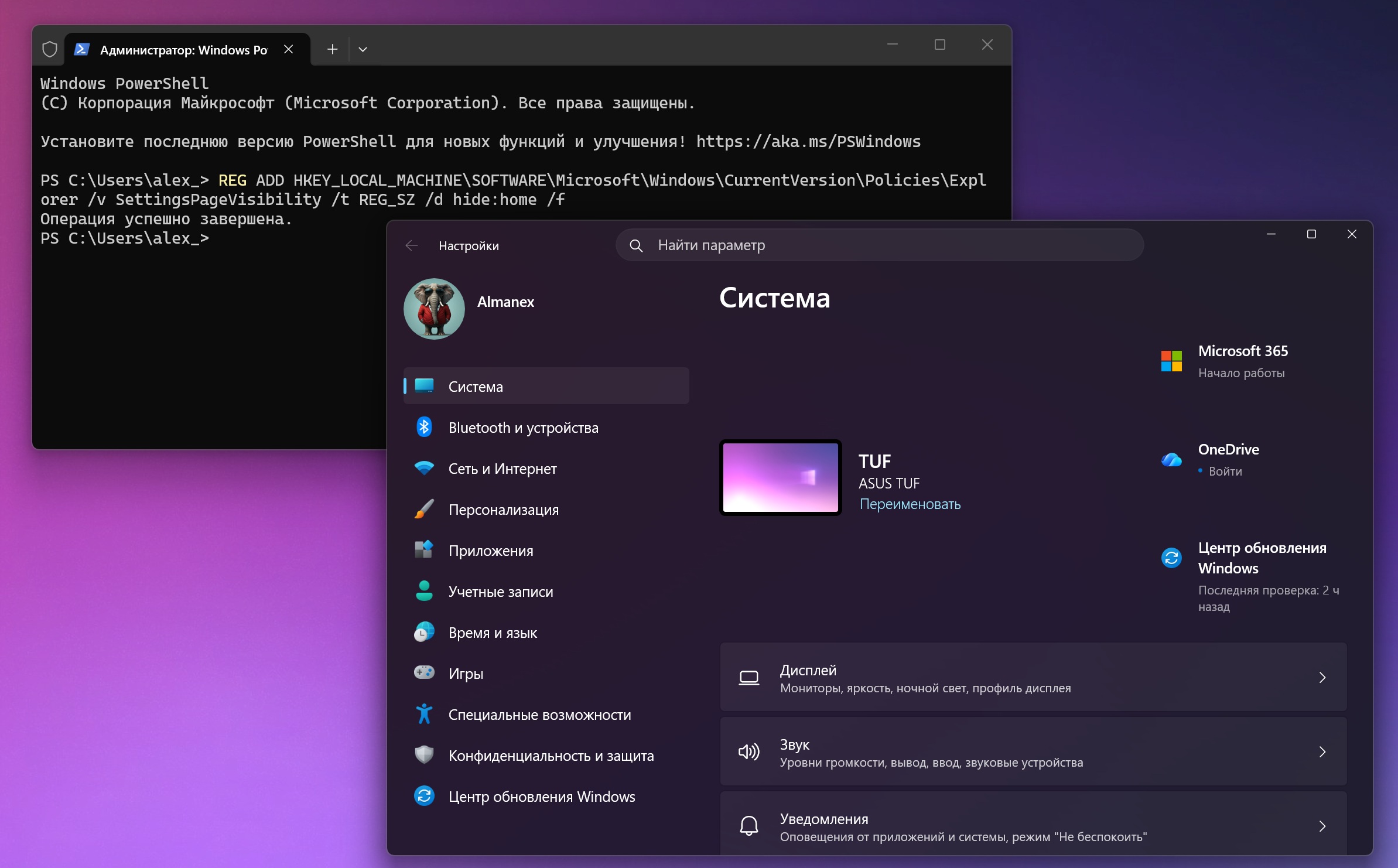Expand the Дисплей row chevron

coord(1322,678)
